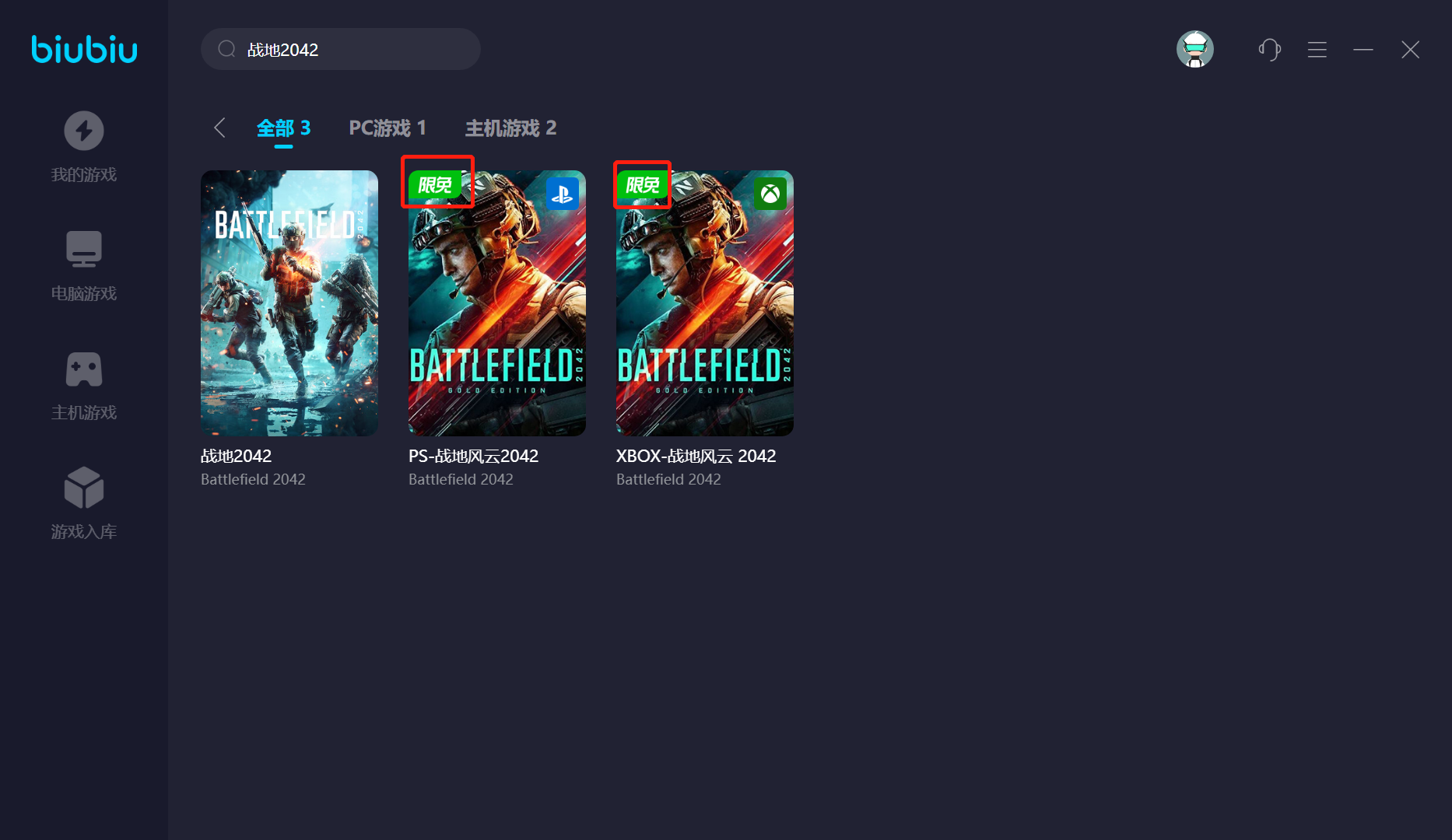
Task: Click the search magnifier icon
Action: tap(226, 50)
